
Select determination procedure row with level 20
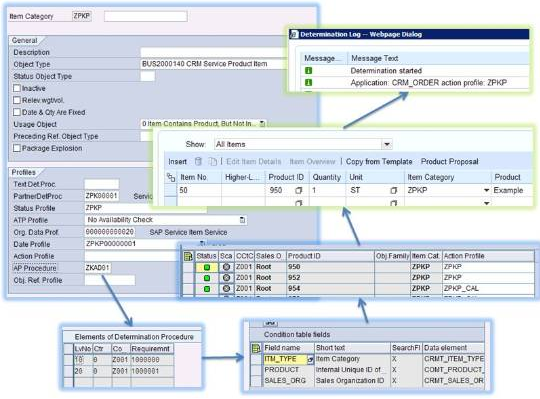pyautogui.click(x=69, y=371)
